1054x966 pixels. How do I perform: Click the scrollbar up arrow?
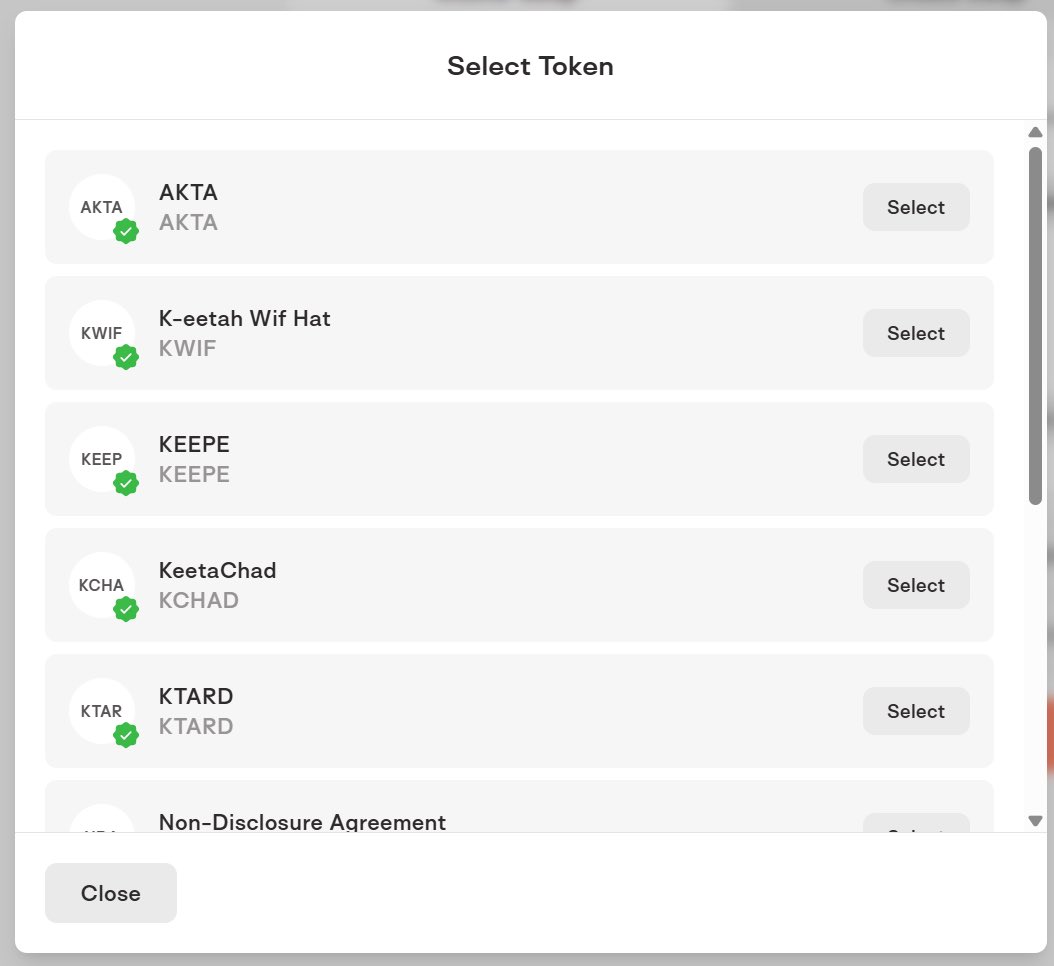[x=1035, y=133]
